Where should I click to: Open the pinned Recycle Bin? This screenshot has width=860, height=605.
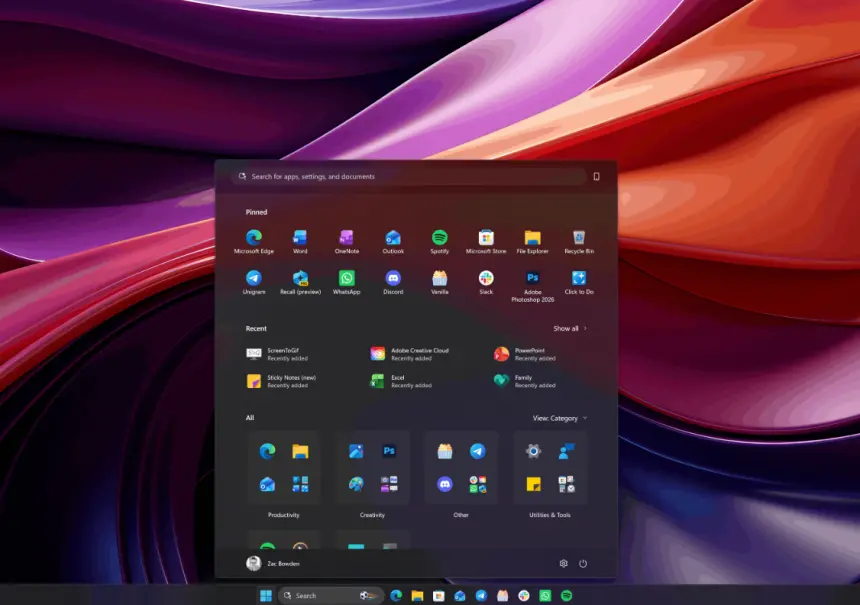(579, 241)
